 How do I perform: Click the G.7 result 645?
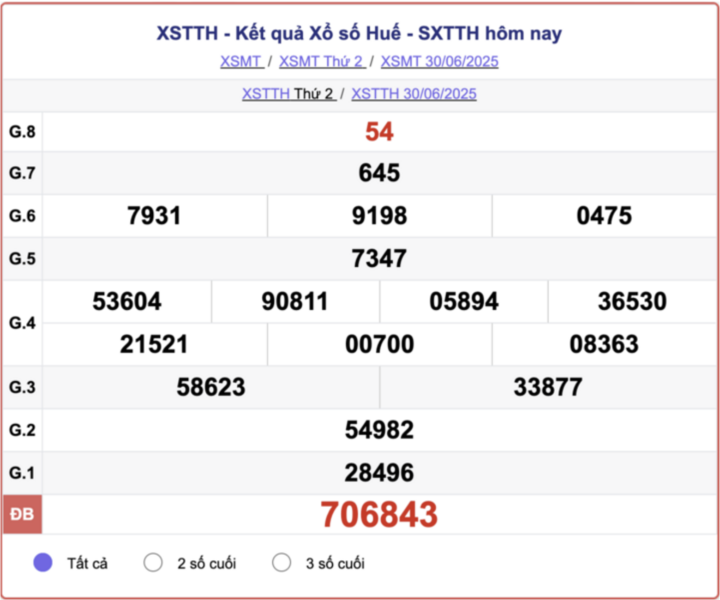tap(379, 173)
